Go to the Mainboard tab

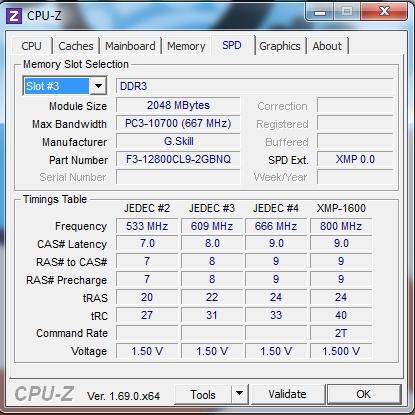click(x=130, y=46)
